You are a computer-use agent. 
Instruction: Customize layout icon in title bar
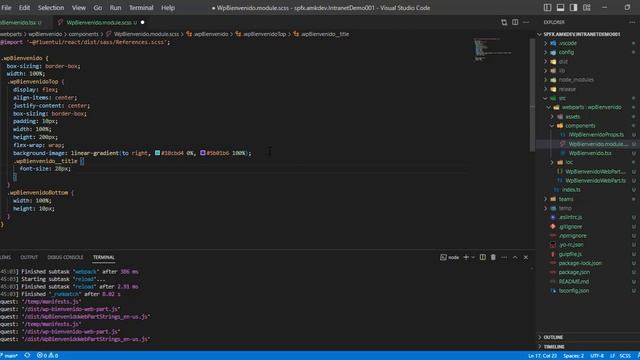587,7
